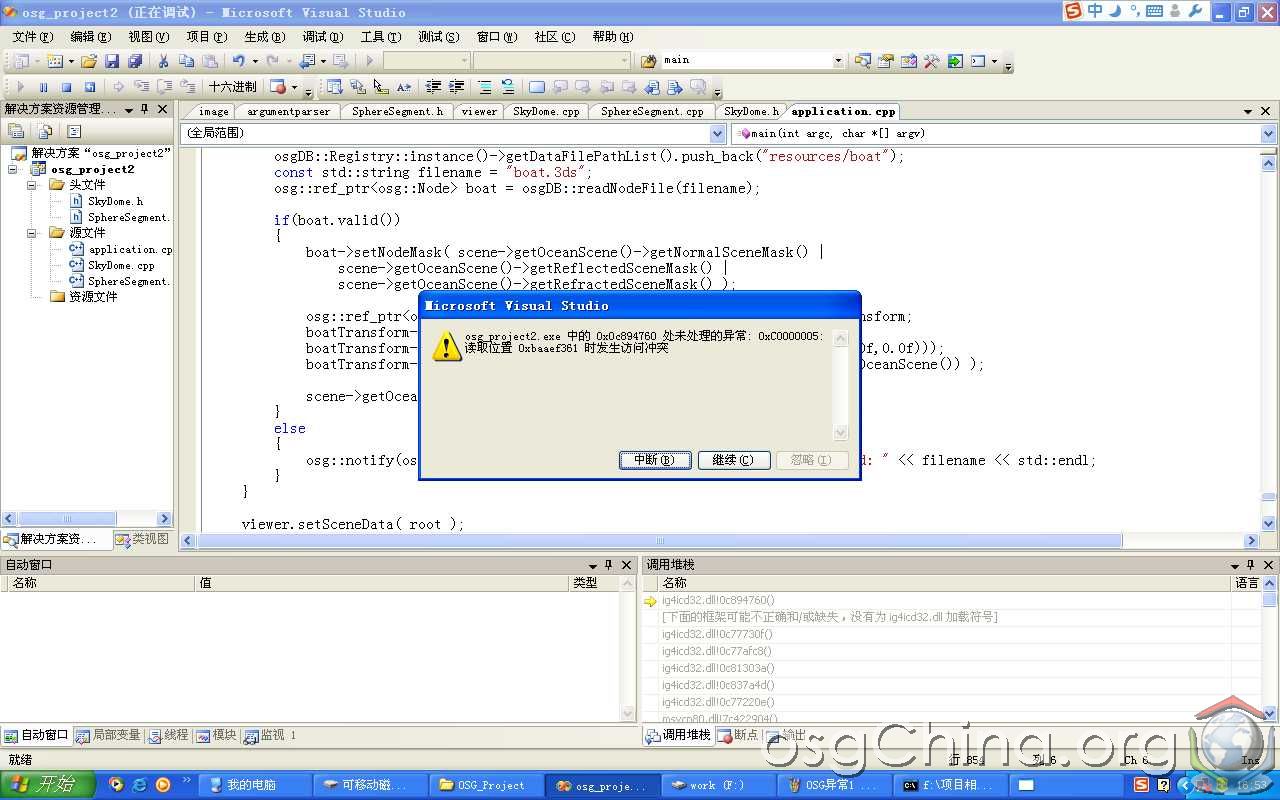Switch to the viewer tab
1280x800 pixels.
pos(479,111)
